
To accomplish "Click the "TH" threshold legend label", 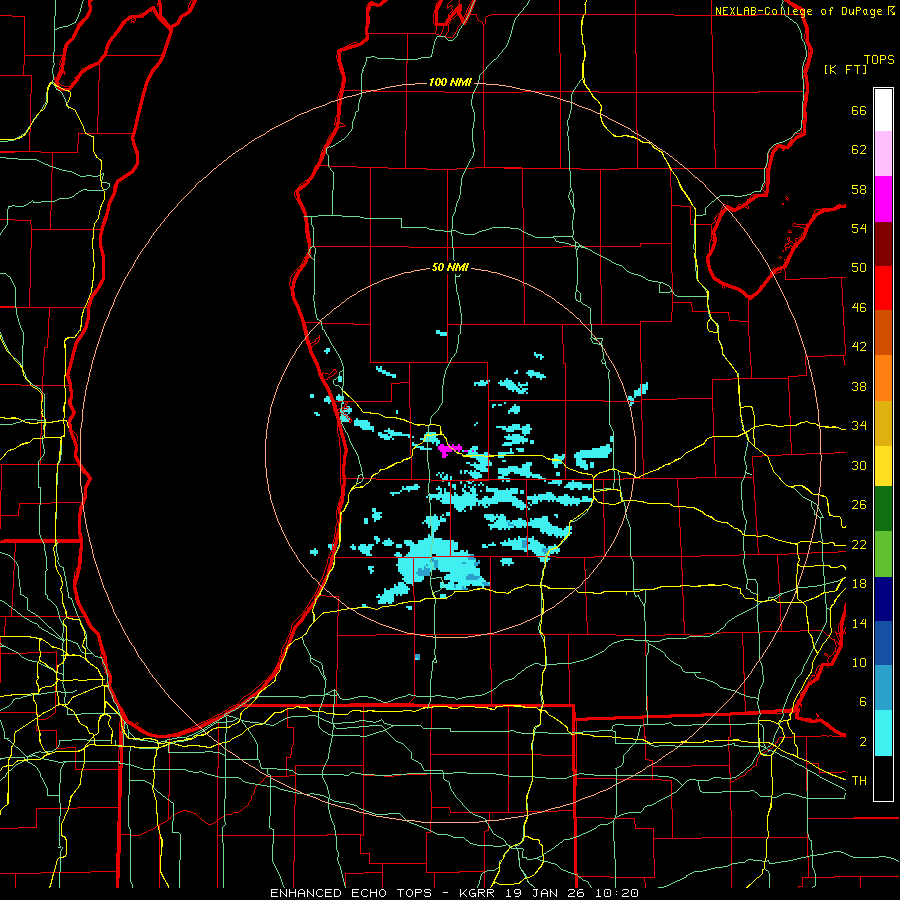I will click(859, 781).
